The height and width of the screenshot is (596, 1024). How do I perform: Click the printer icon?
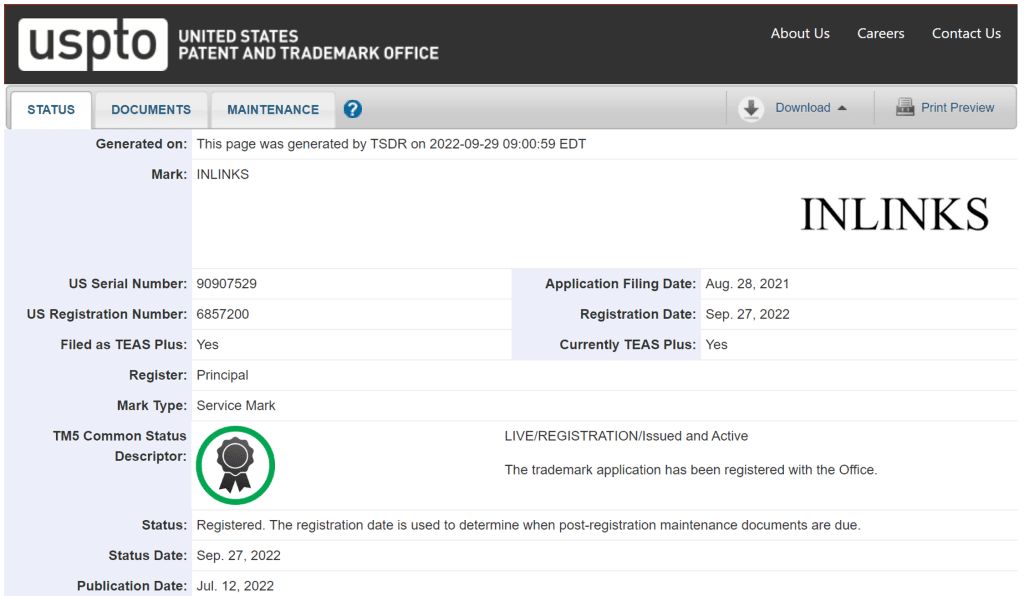pyautogui.click(x=904, y=107)
